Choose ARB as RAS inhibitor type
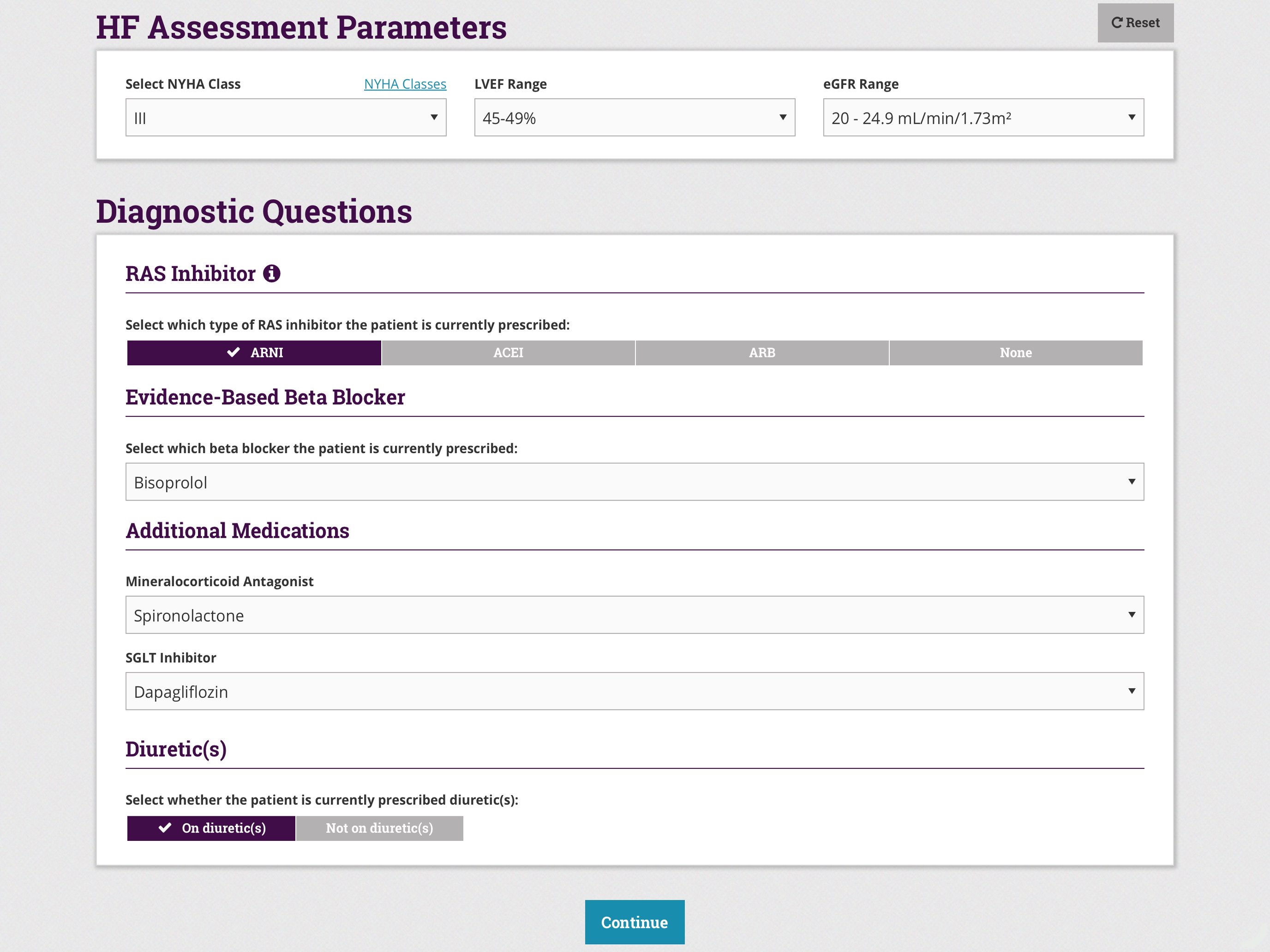 coord(762,353)
